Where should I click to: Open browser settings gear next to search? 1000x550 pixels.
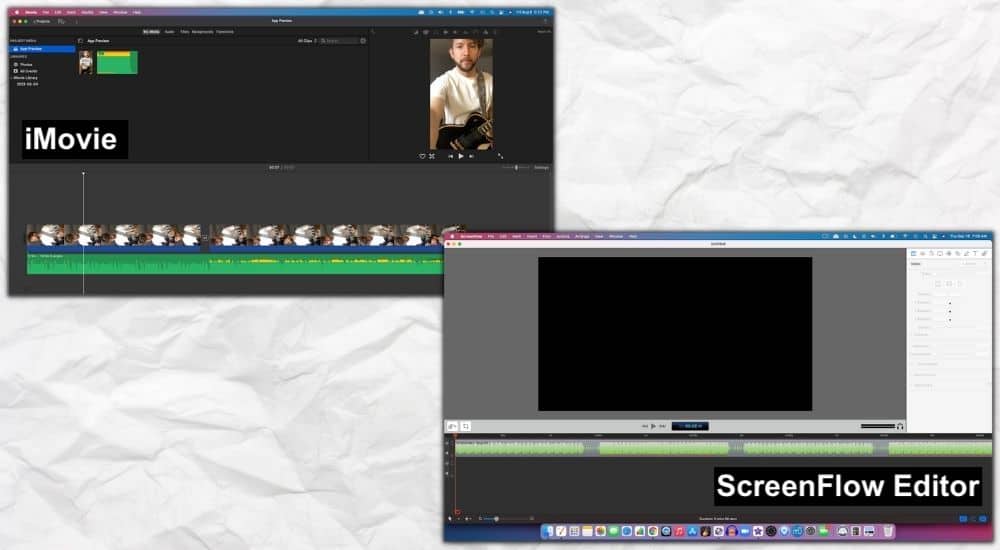(363, 40)
